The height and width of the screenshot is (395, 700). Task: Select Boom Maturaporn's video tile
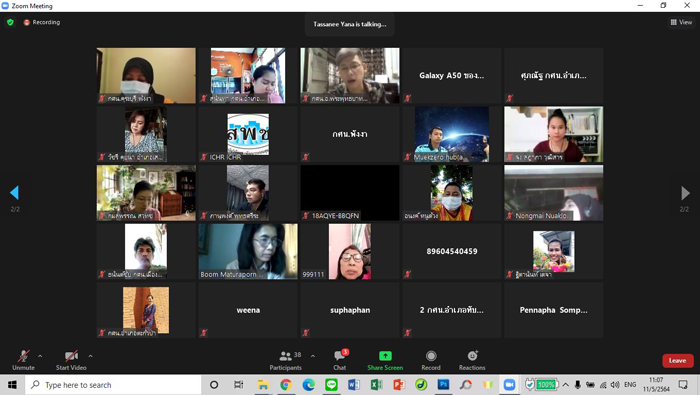pyautogui.click(x=248, y=251)
